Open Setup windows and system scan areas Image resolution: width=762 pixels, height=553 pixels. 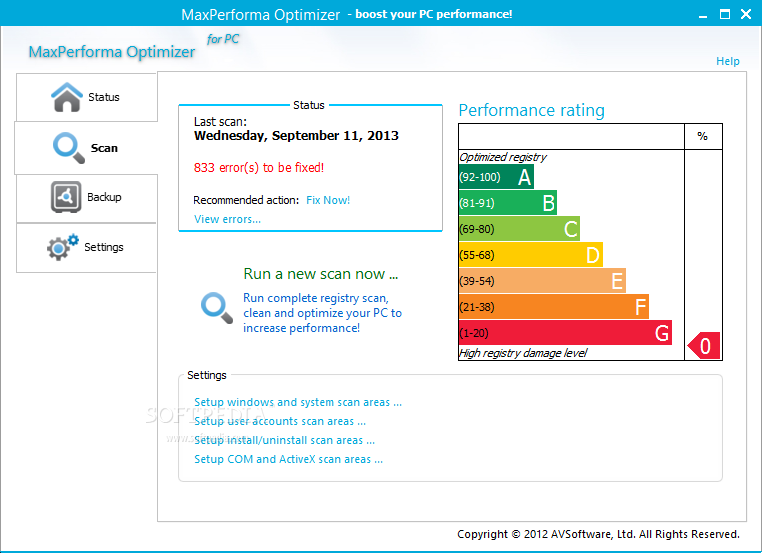pyautogui.click(x=297, y=402)
